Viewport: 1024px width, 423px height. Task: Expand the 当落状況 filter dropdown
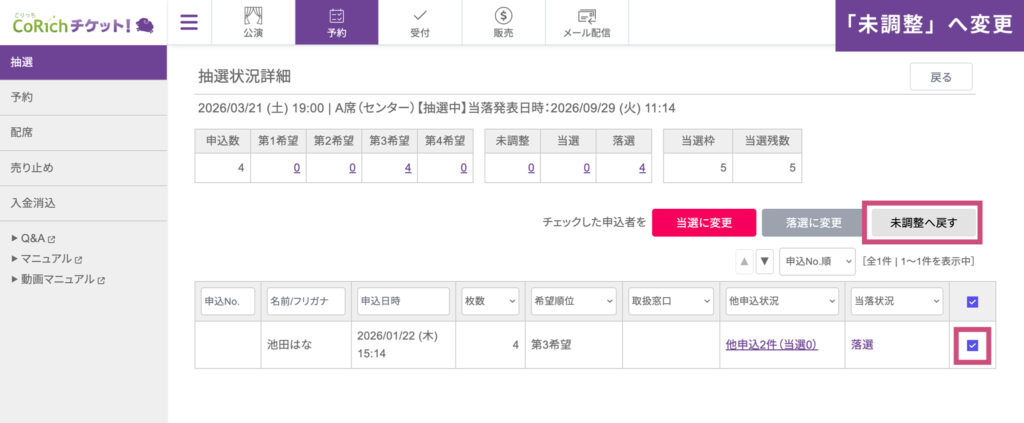pyautogui.click(x=895, y=301)
